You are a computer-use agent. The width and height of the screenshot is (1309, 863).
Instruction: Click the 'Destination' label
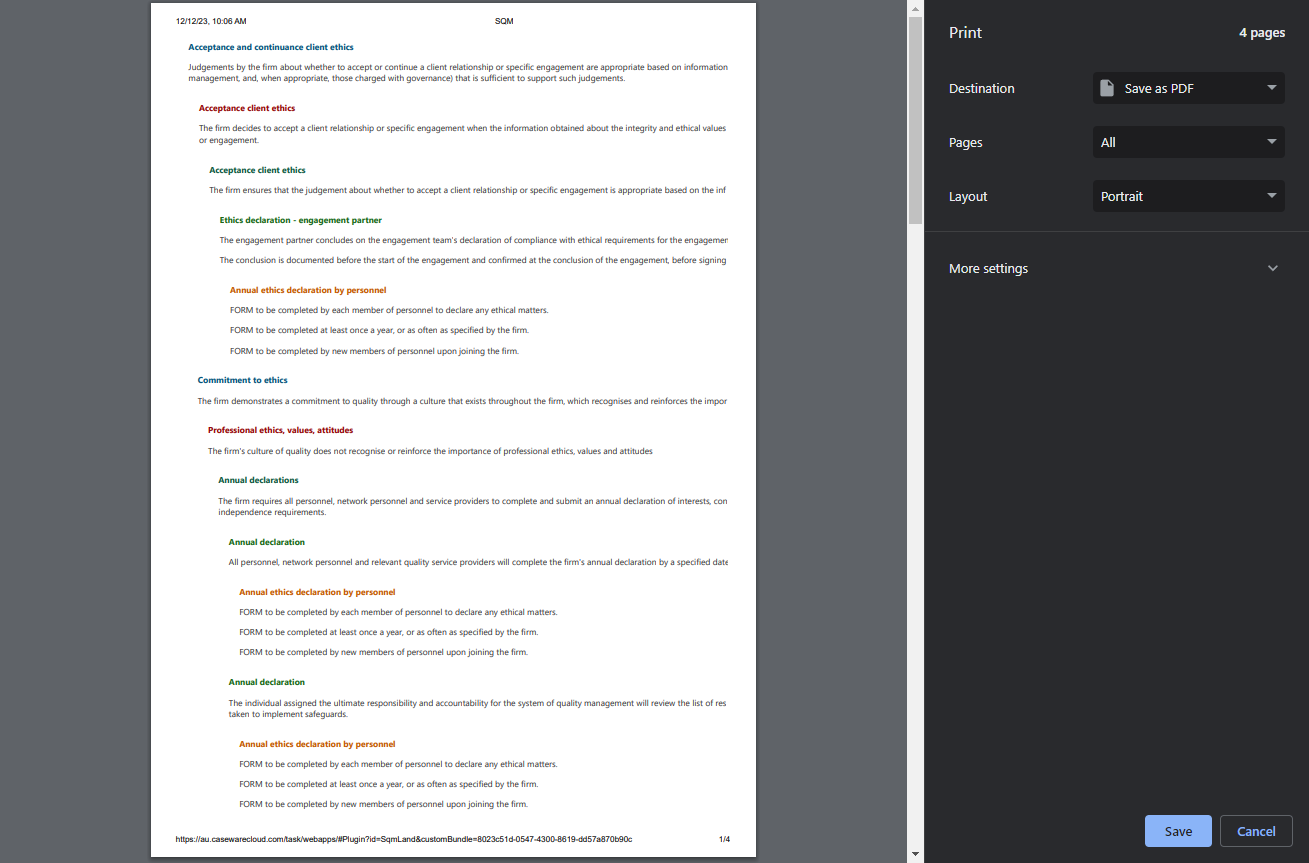click(x=982, y=88)
